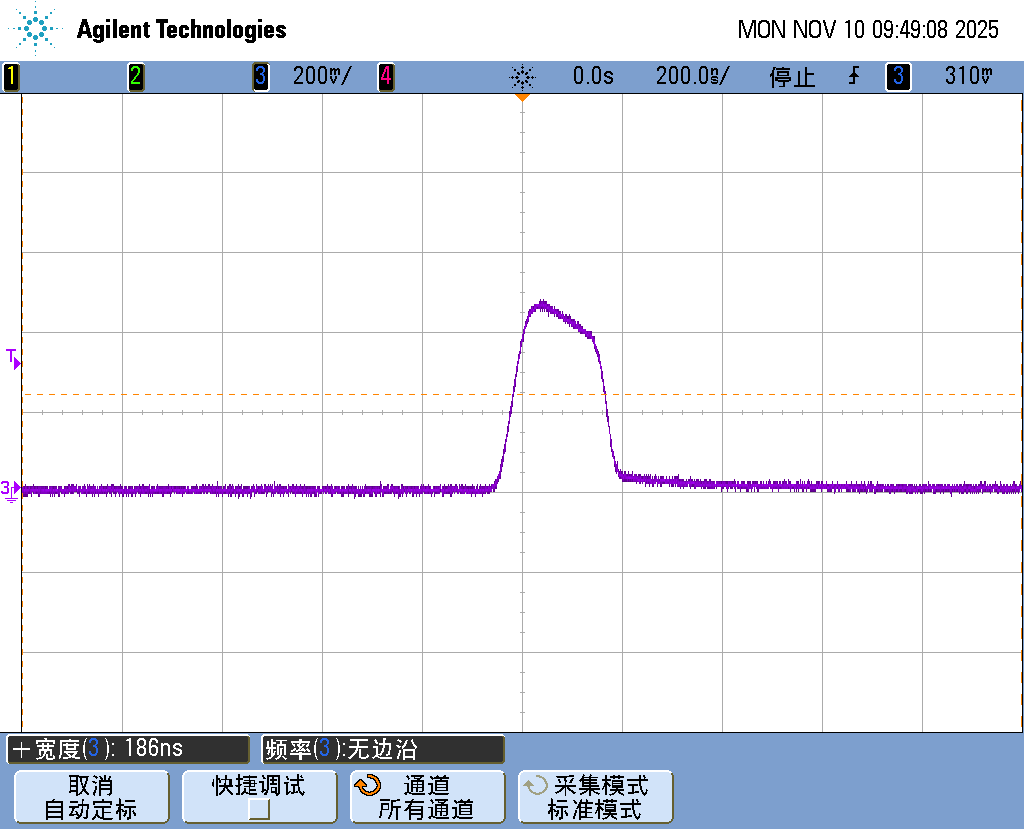This screenshot has width=1024, height=829.
Task: Click the channel 3 ground level marker
Action: (x=10, y=489)
